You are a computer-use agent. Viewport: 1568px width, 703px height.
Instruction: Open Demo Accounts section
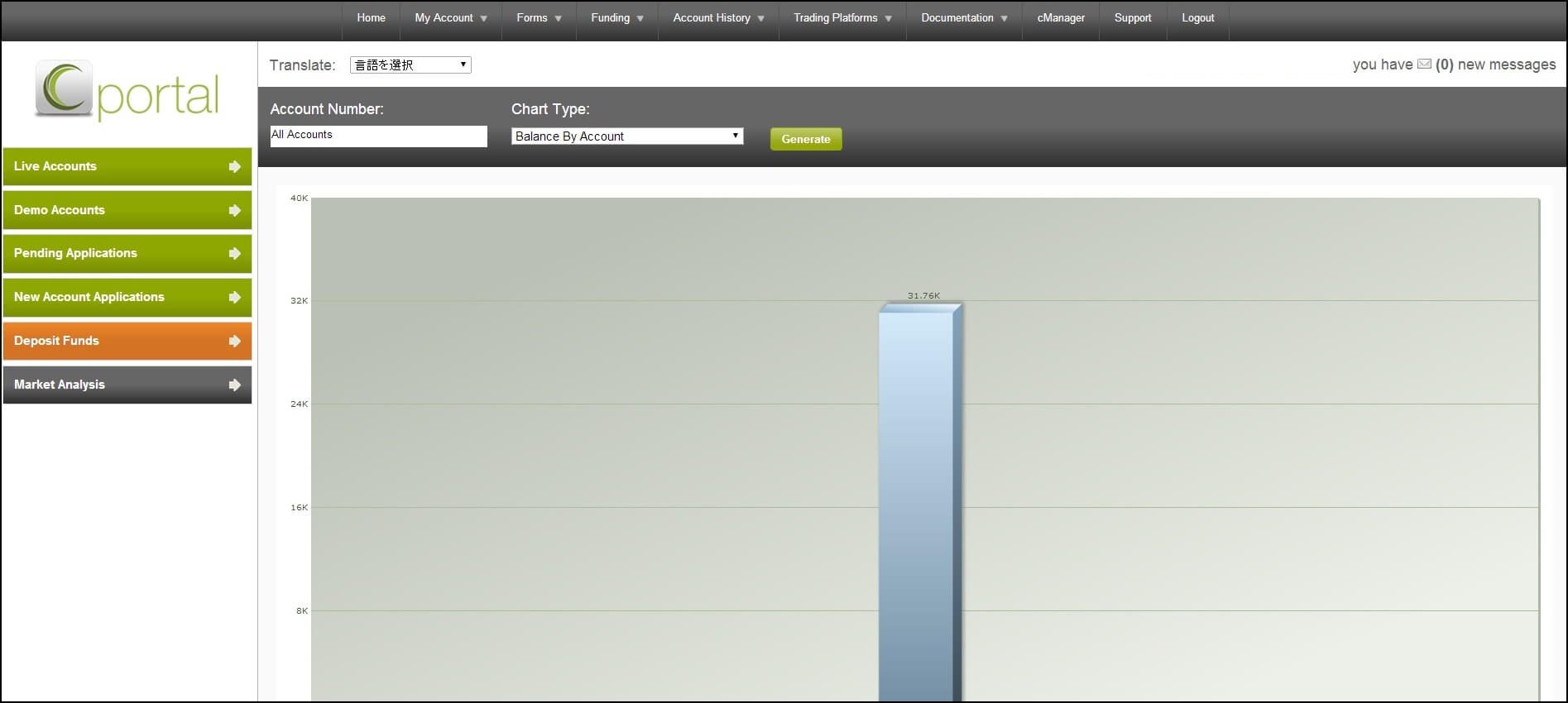click(127, 210)
